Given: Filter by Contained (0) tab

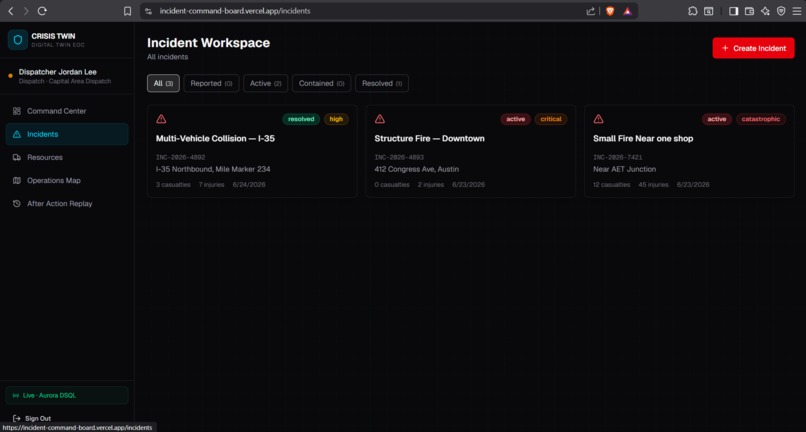Looking at the screenshot, I should coord(321,83).
